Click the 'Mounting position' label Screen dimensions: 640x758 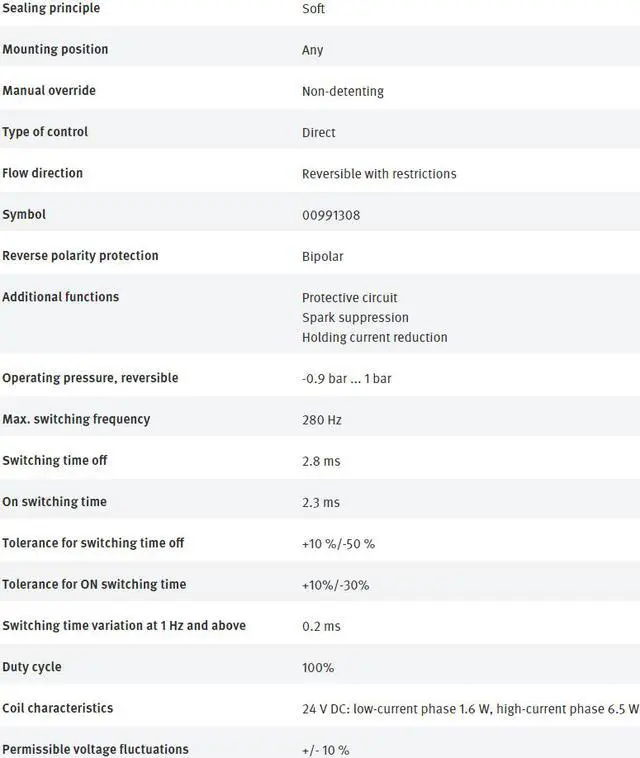(55, 49)
